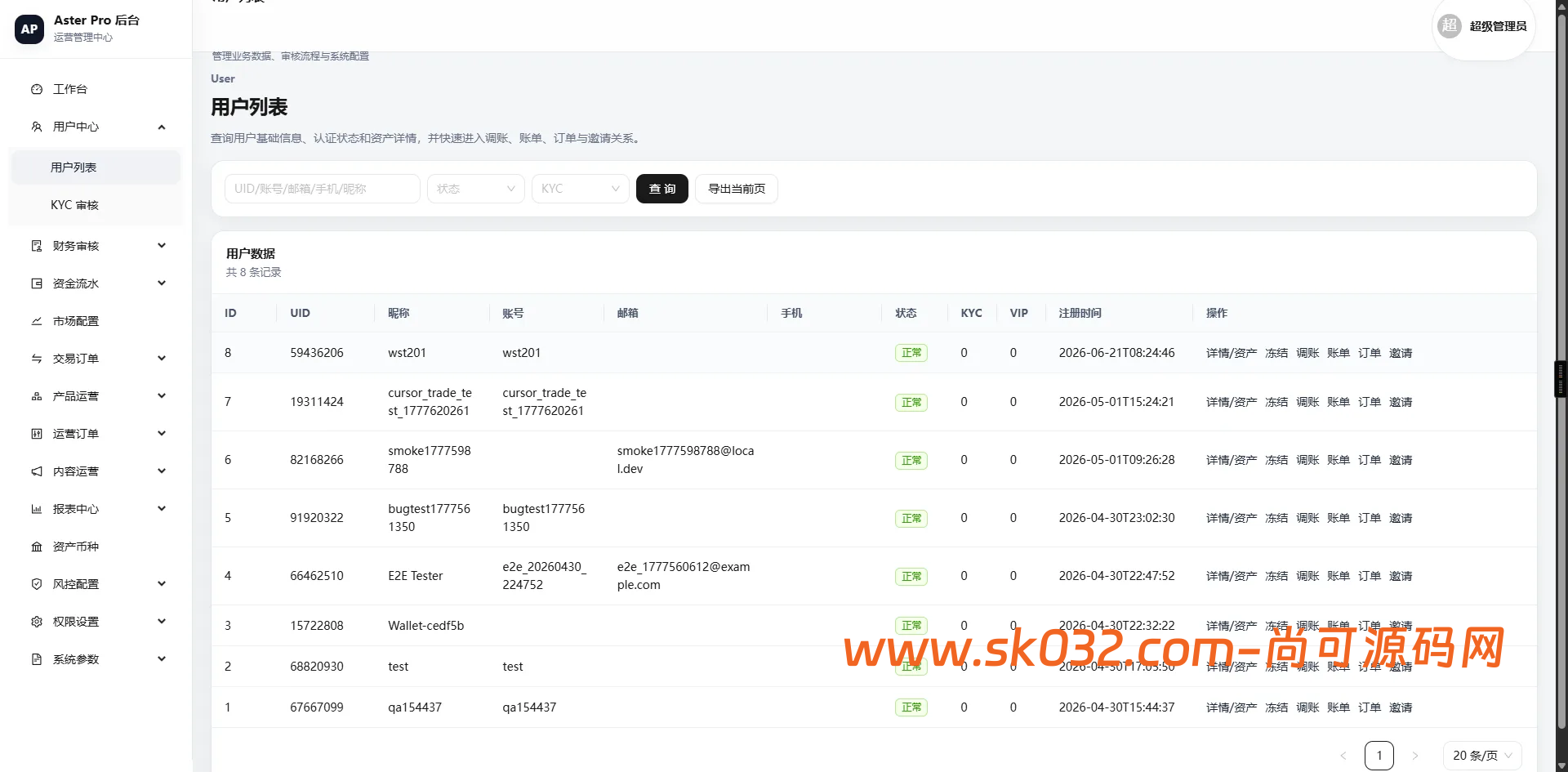Click the 注册时间 column header
Viewport: 1568px width, 772px height.
[1080, 313]
